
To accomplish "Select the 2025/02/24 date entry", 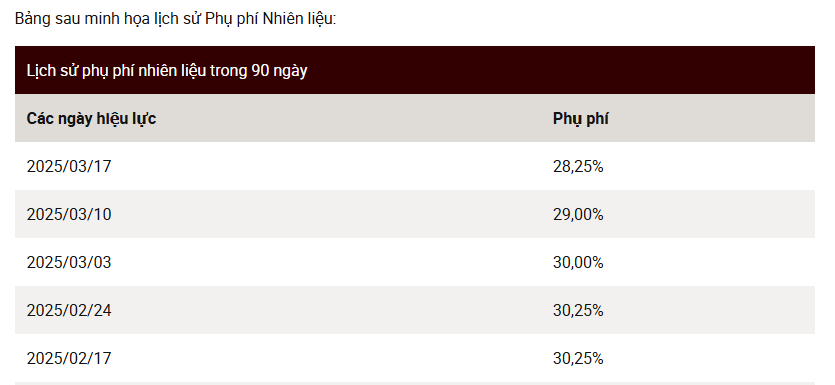I will point(69,310).
